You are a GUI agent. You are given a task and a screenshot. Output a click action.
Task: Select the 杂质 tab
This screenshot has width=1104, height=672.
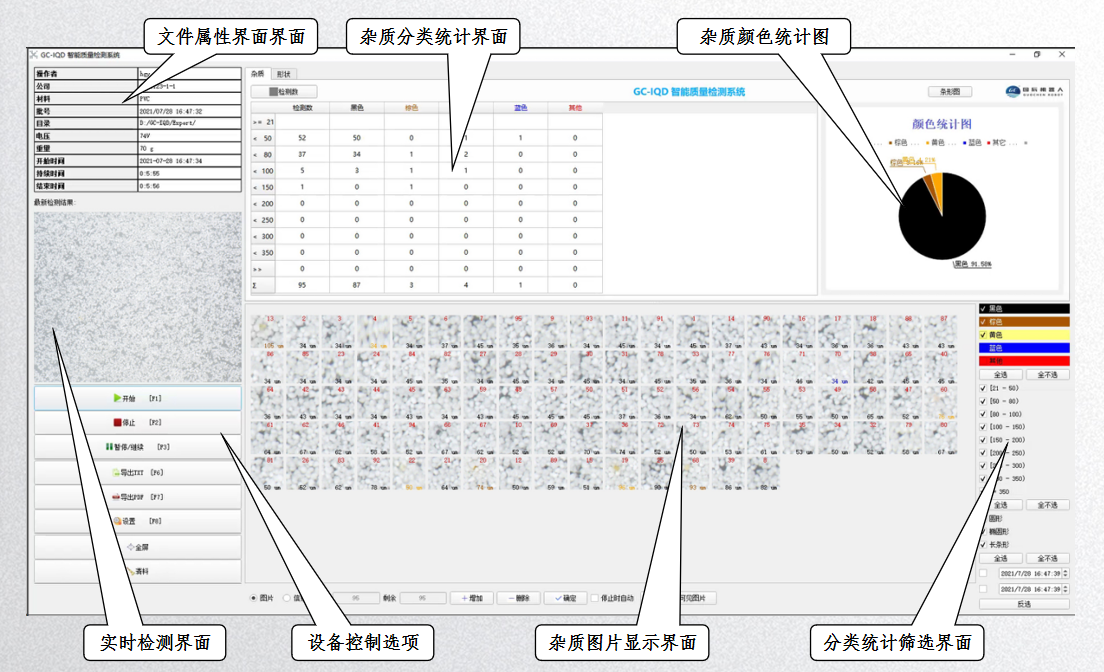pyautogui.click(x=256, y=73)
